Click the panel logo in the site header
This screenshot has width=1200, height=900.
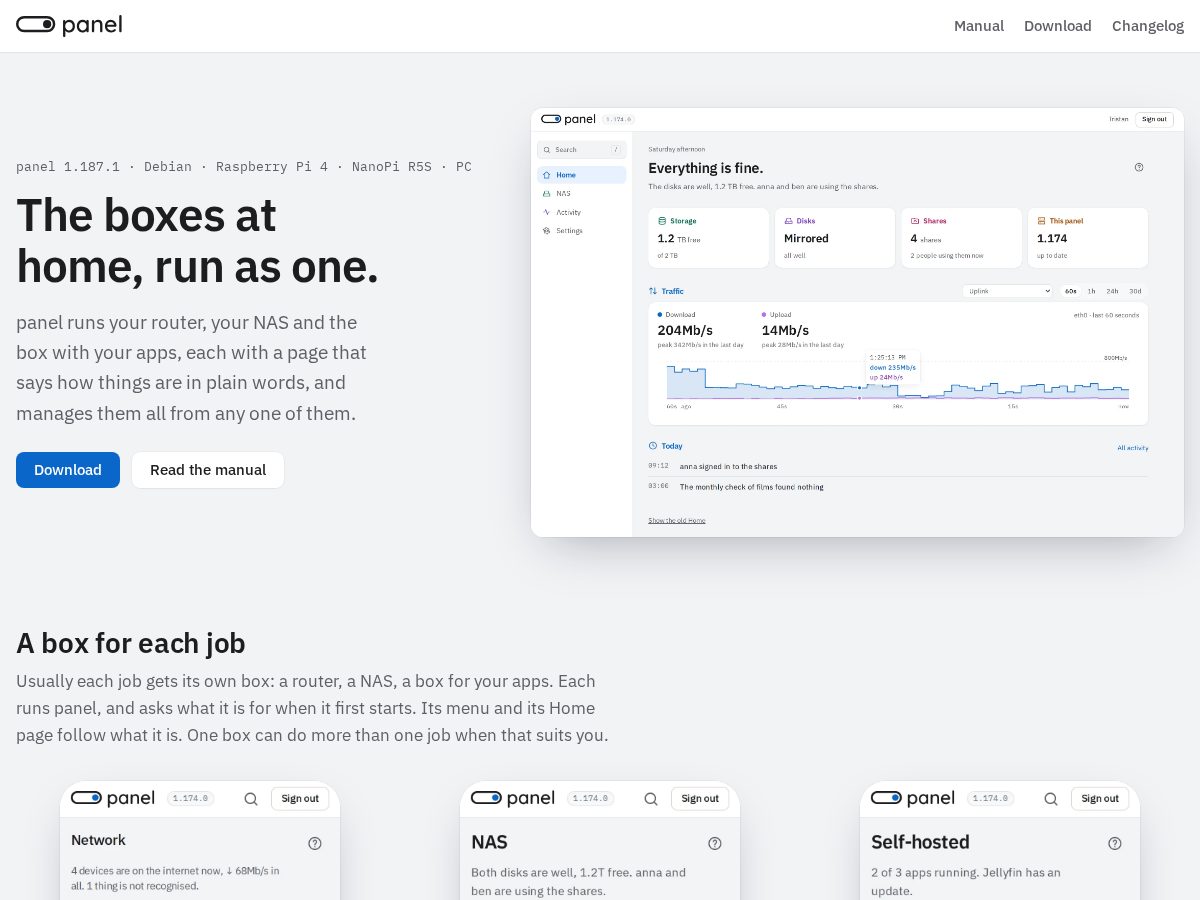pos(69,25)
